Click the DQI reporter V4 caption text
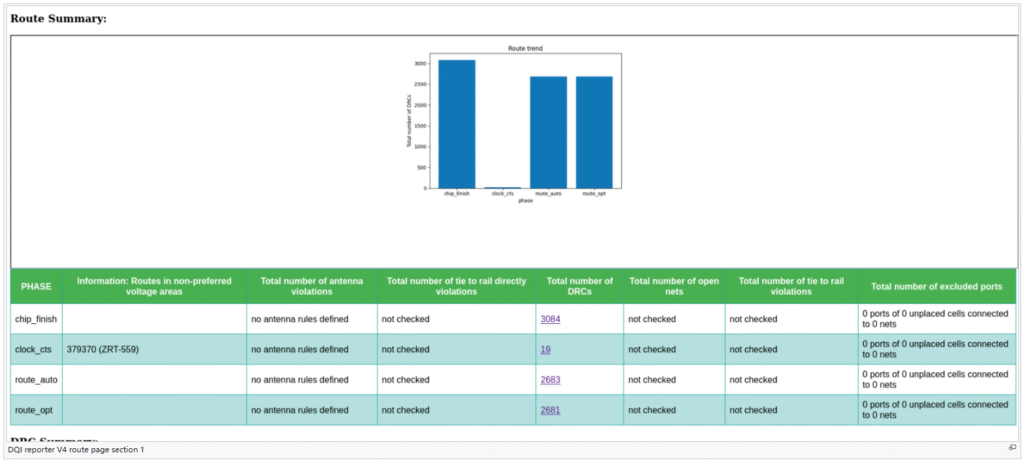1024x462 pixels. tap(76, 449)
